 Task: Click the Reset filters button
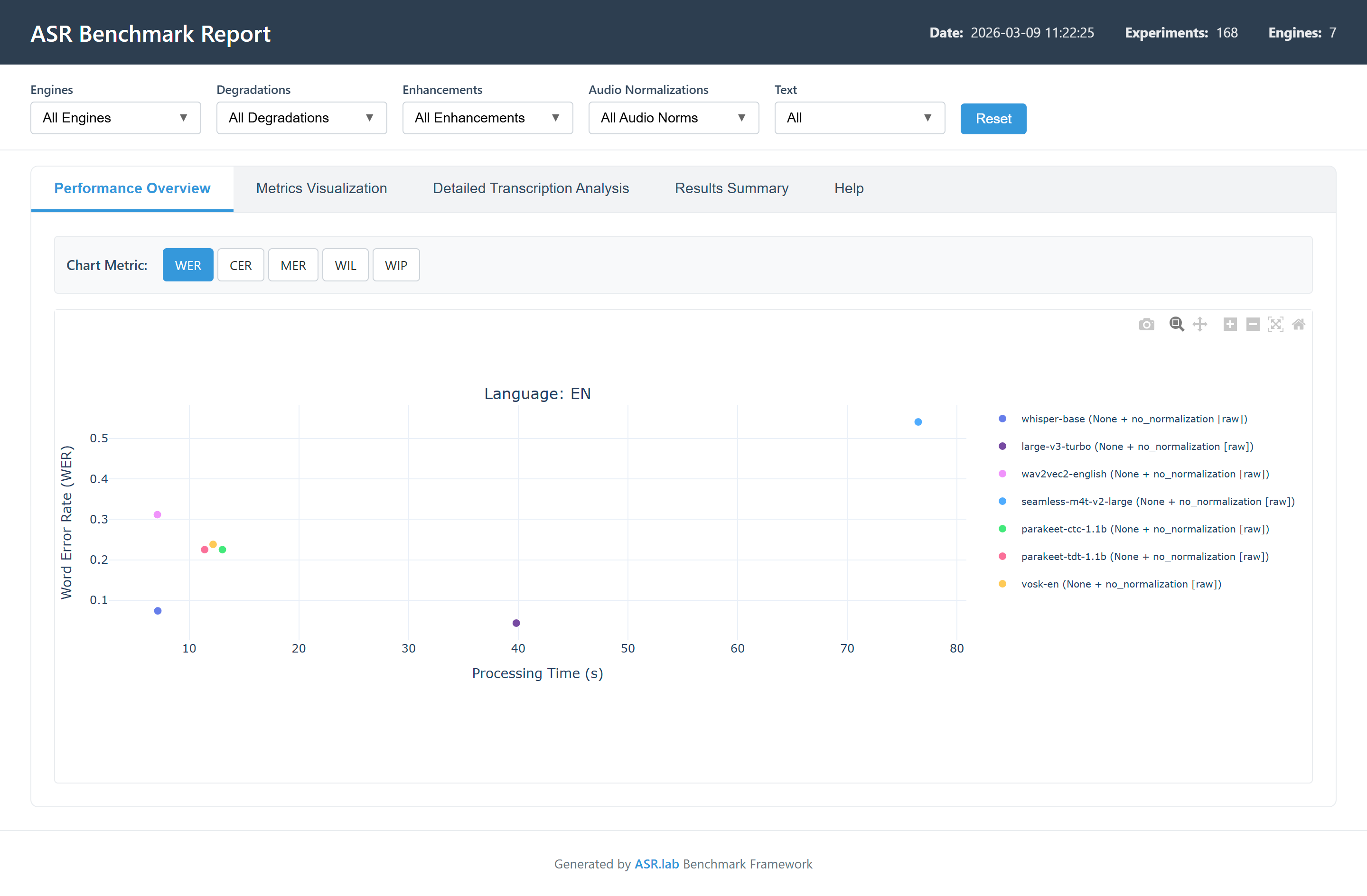point(993,119)
